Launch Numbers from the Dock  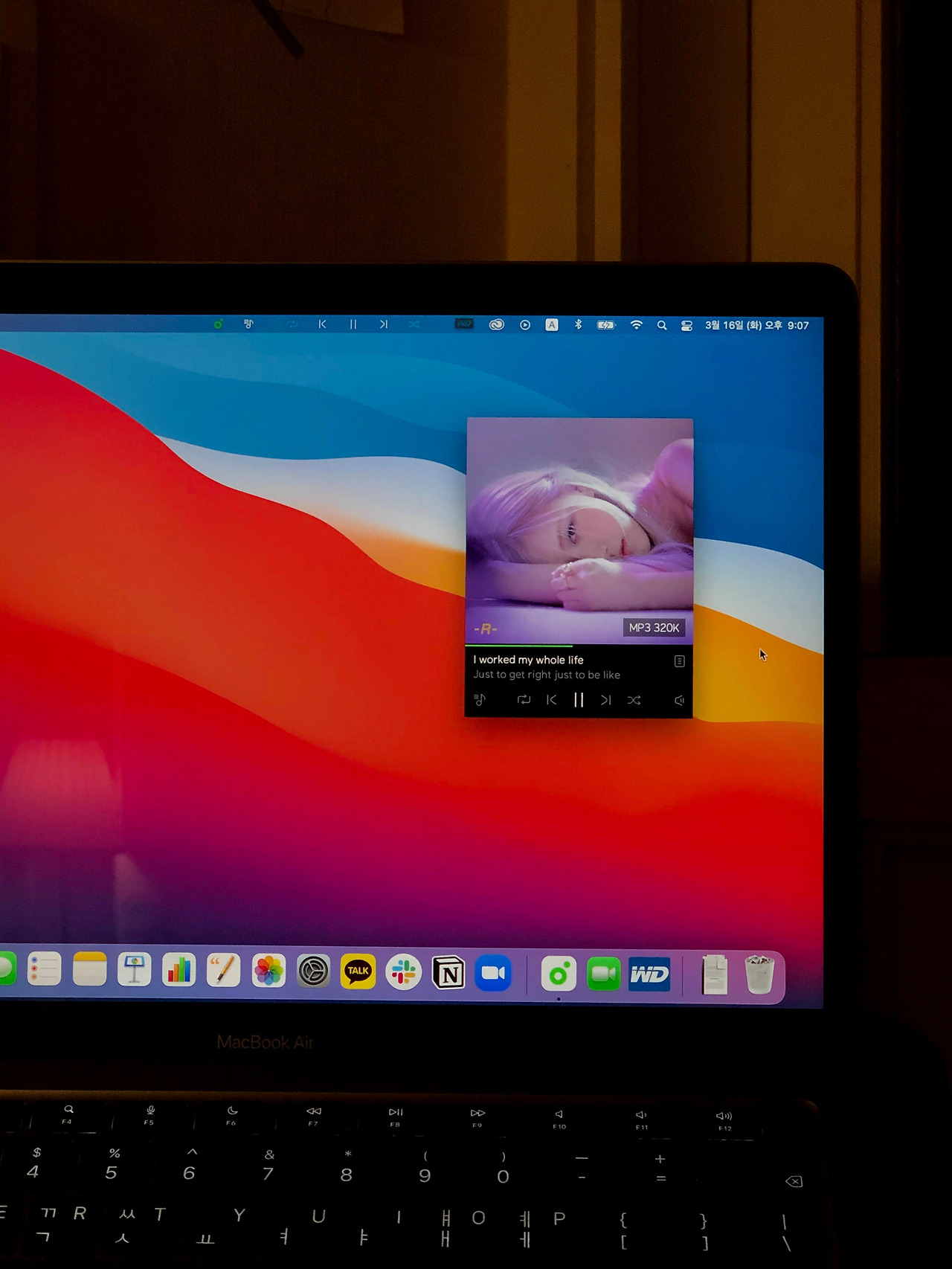(178, 970)
